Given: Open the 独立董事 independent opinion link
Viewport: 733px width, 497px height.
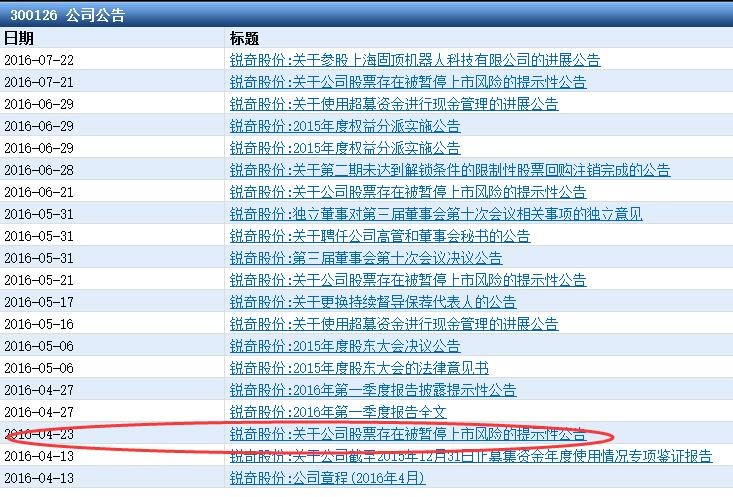Looking at the screenshot, I should tap(436, 214).
